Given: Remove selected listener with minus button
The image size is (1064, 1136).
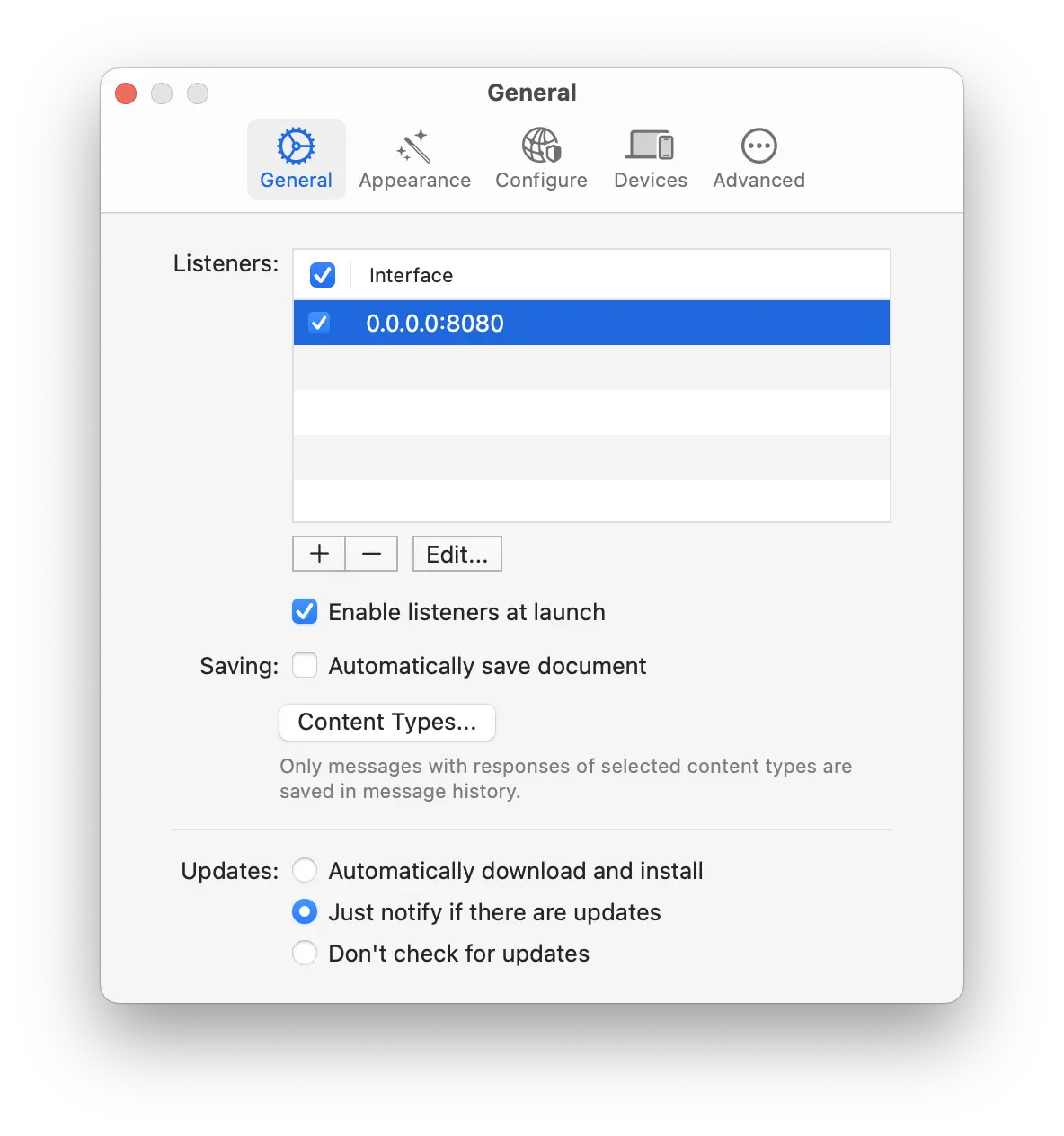Looking at the screenshot, I should point(371,554).
